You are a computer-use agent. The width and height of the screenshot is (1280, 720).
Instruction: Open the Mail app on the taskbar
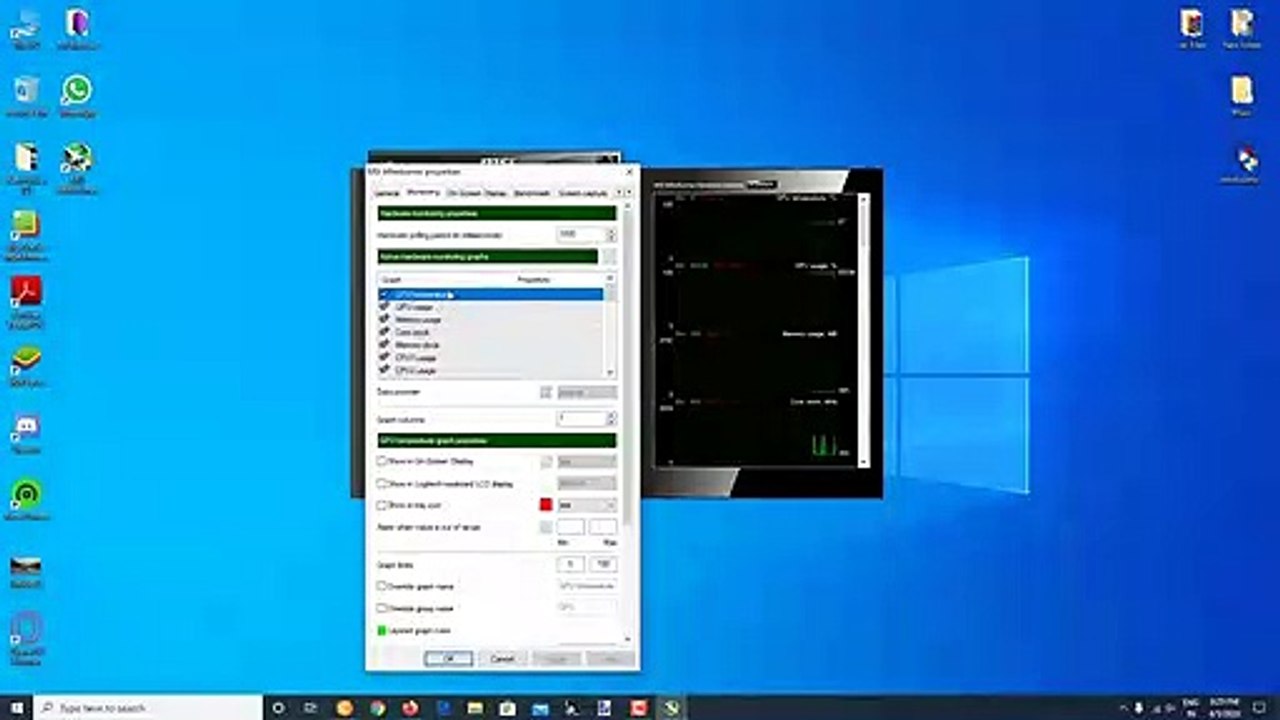click(539, 708)
